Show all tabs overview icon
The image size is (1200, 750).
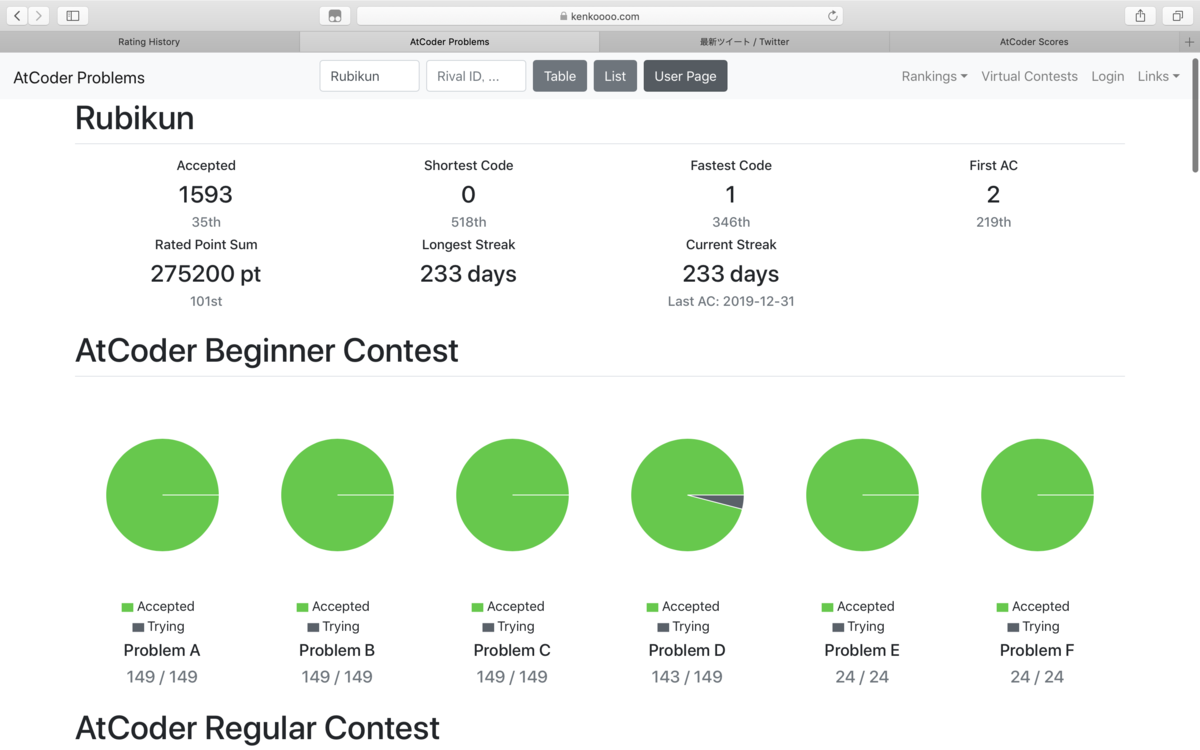pyautogui.click(x=1178, y=16)
